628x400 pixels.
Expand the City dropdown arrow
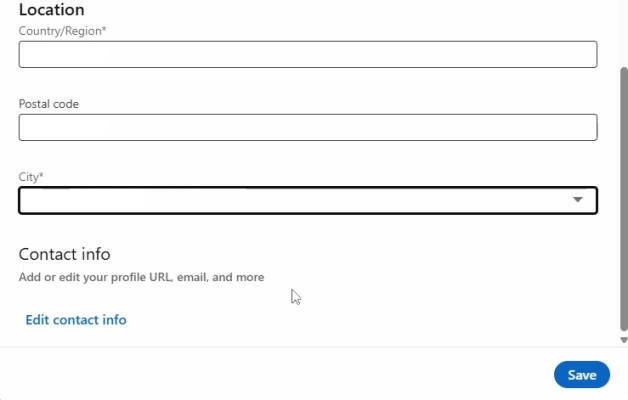coord(577,200)
